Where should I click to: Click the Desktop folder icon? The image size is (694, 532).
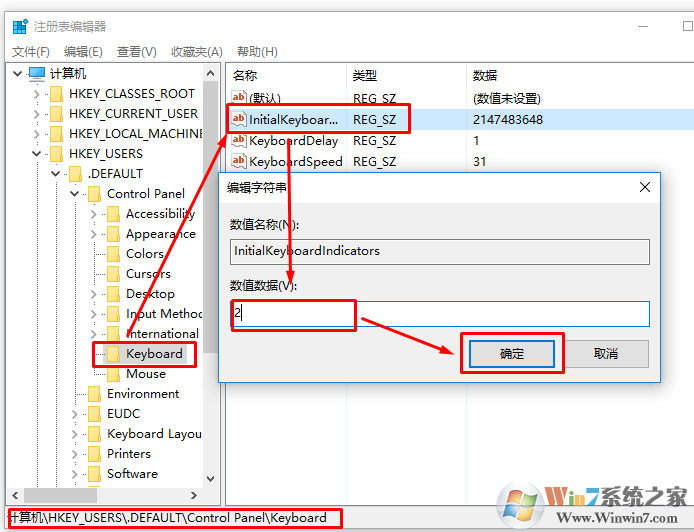click(113, 294)
